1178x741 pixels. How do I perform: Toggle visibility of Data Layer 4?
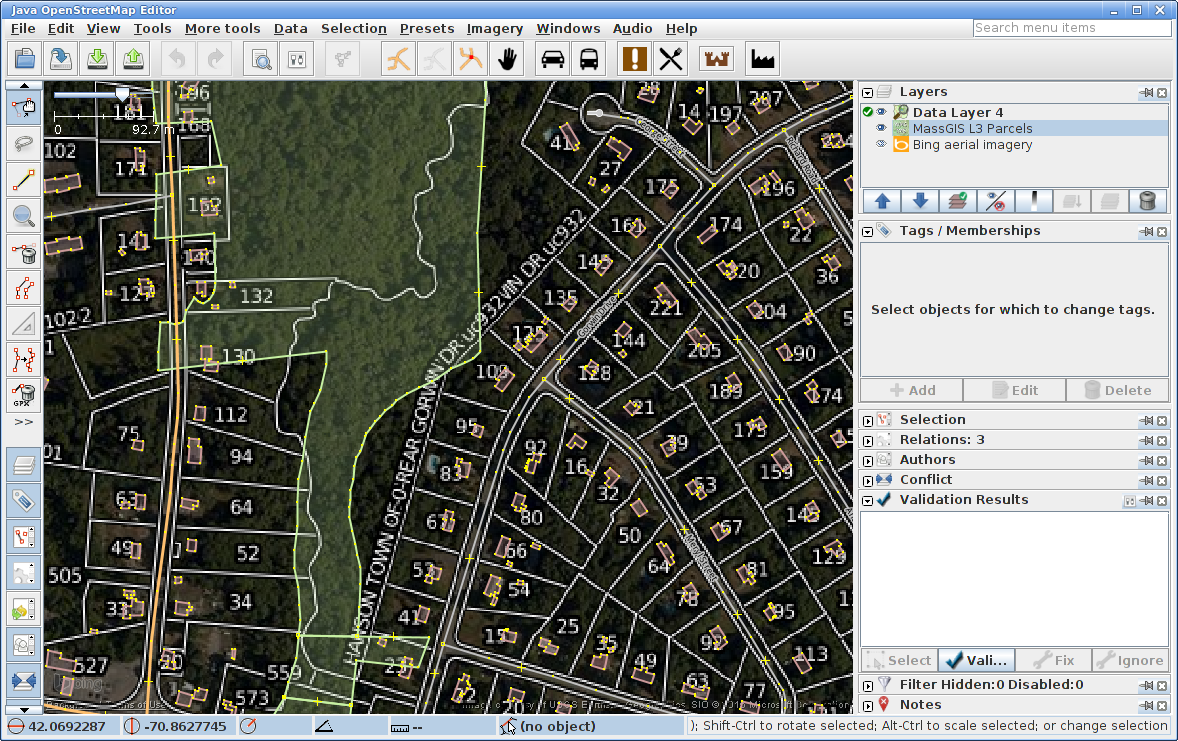[882, 112]
